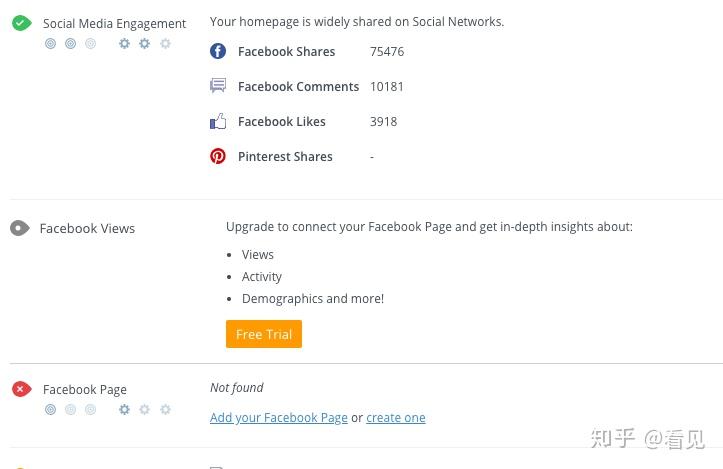Click the Facebook Shares count 75476
The image size is (723, 469).
pos(387,51)
